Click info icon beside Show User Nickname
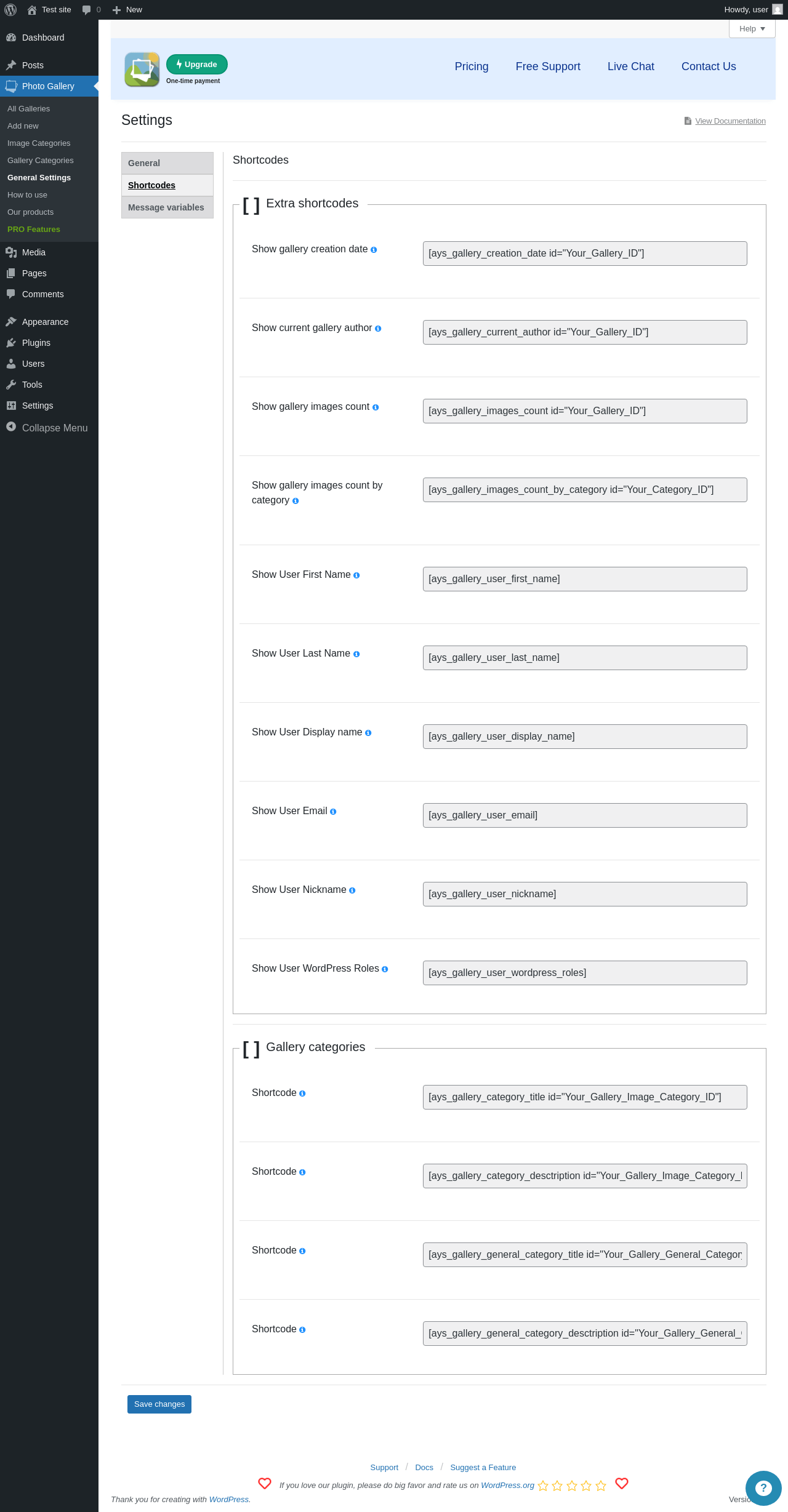This screenshot has height=1512, width=788. pyautogui.click(x=352, y=890)
